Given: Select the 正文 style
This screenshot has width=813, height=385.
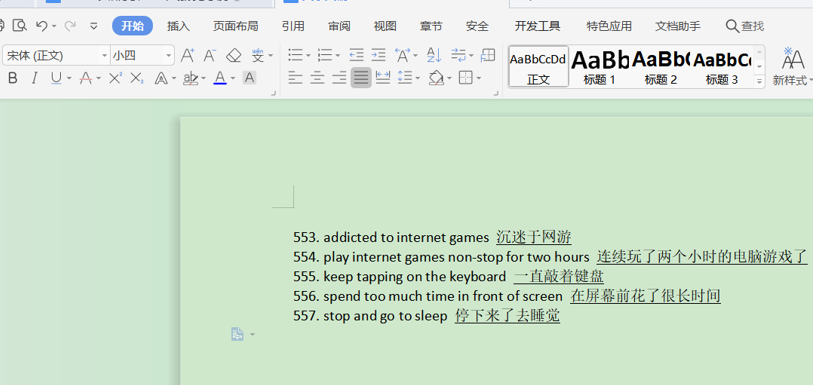Looking at the screenshot, I should (539, 67).
